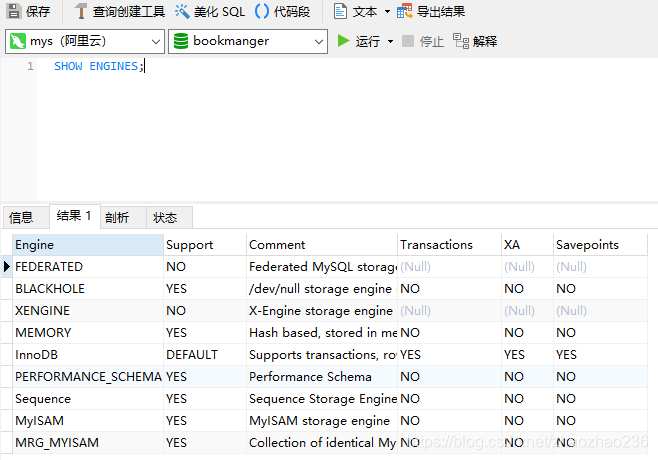Image resolution: width=658 pixels, height=460 pixels.
Task: Click 'Hash based, stored in me' comment cell
Action: 322,333
